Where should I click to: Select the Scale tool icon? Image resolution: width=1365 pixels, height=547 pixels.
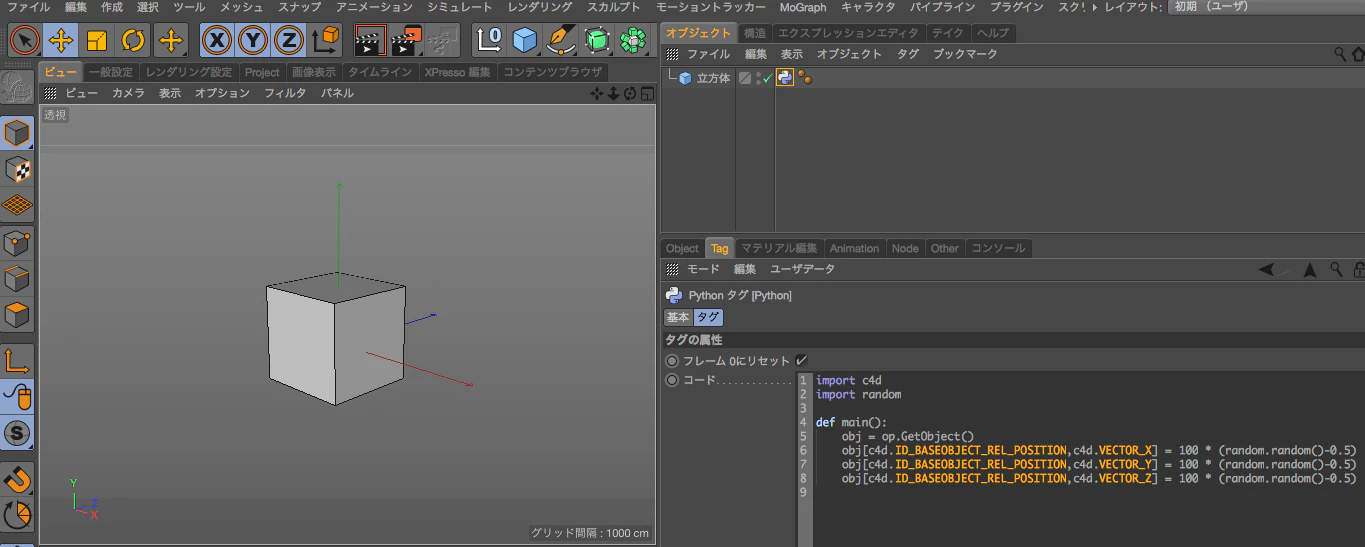[97, 40]
